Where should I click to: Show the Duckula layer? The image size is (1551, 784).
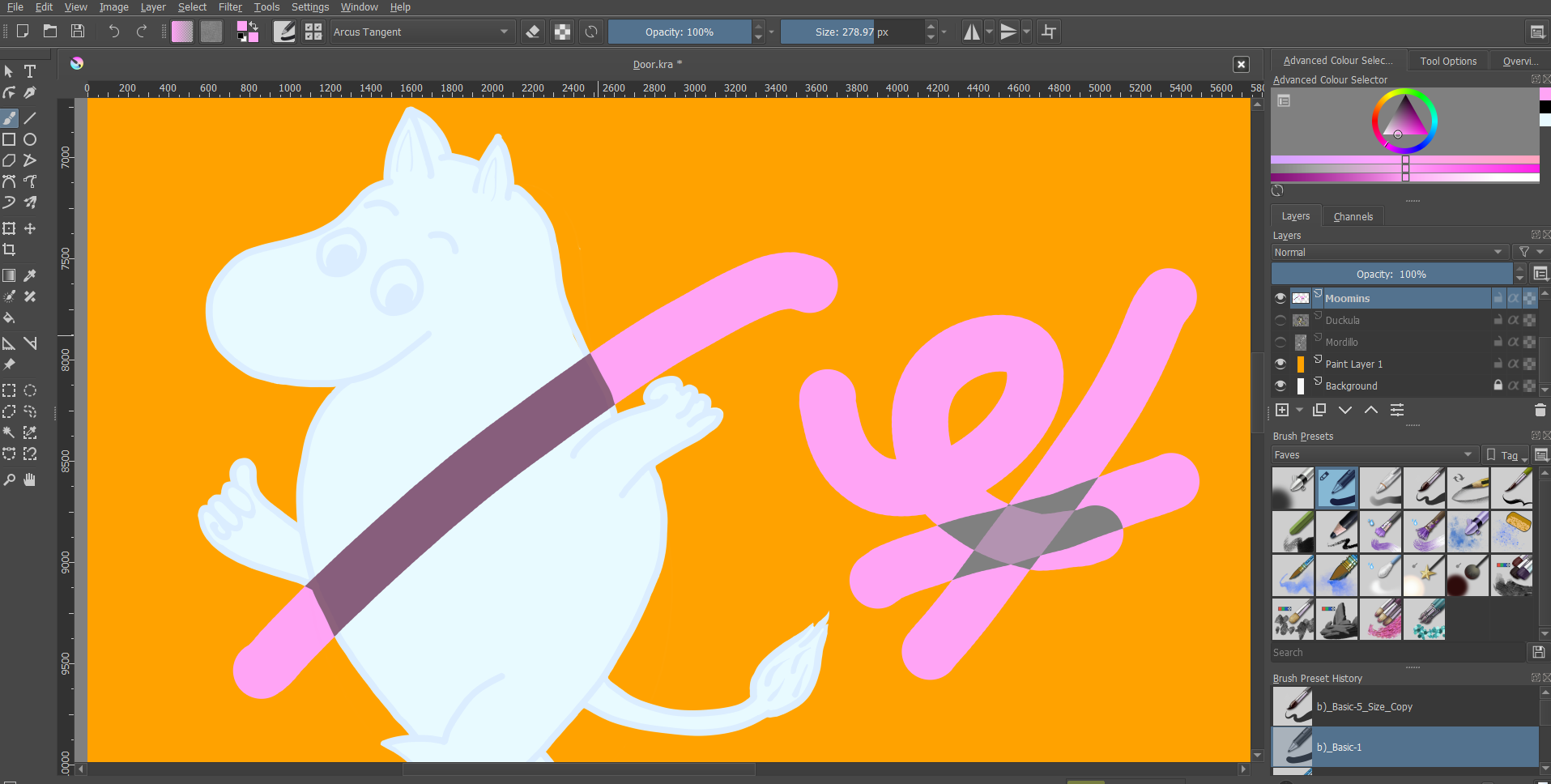1280,320
